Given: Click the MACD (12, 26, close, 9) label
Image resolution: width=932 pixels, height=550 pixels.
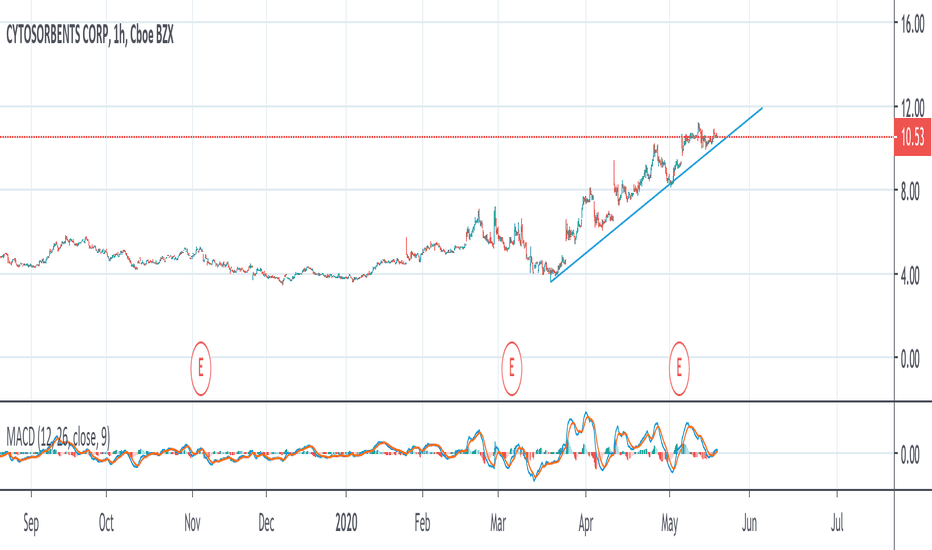Looking at the screenshot, I should point(58,438).
